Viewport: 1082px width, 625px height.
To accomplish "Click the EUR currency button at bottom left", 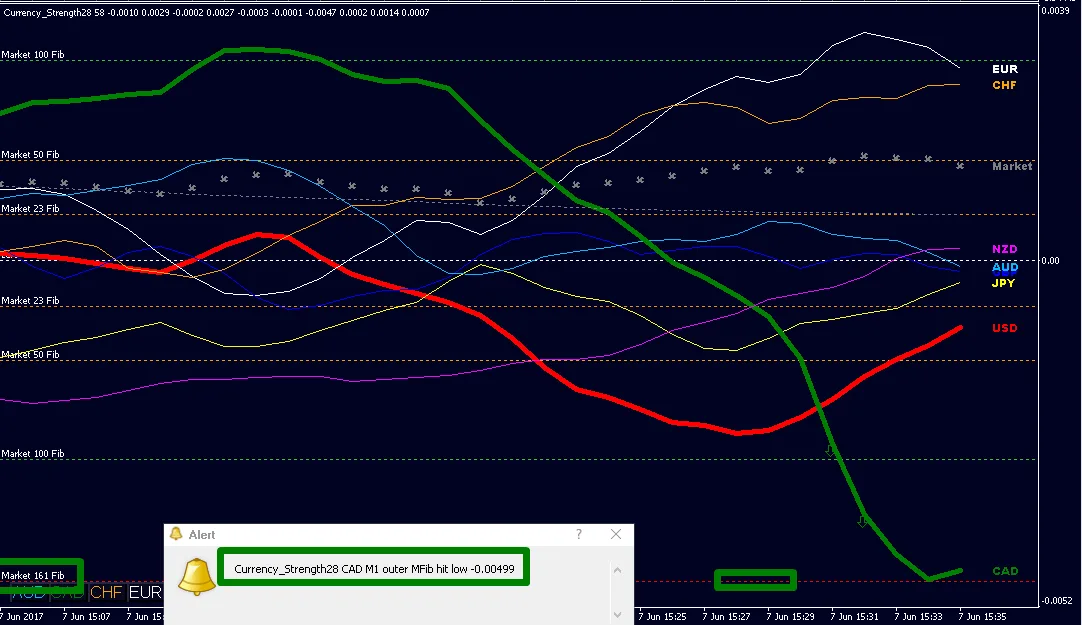I will pyautogui.click(x=144, y=593).
